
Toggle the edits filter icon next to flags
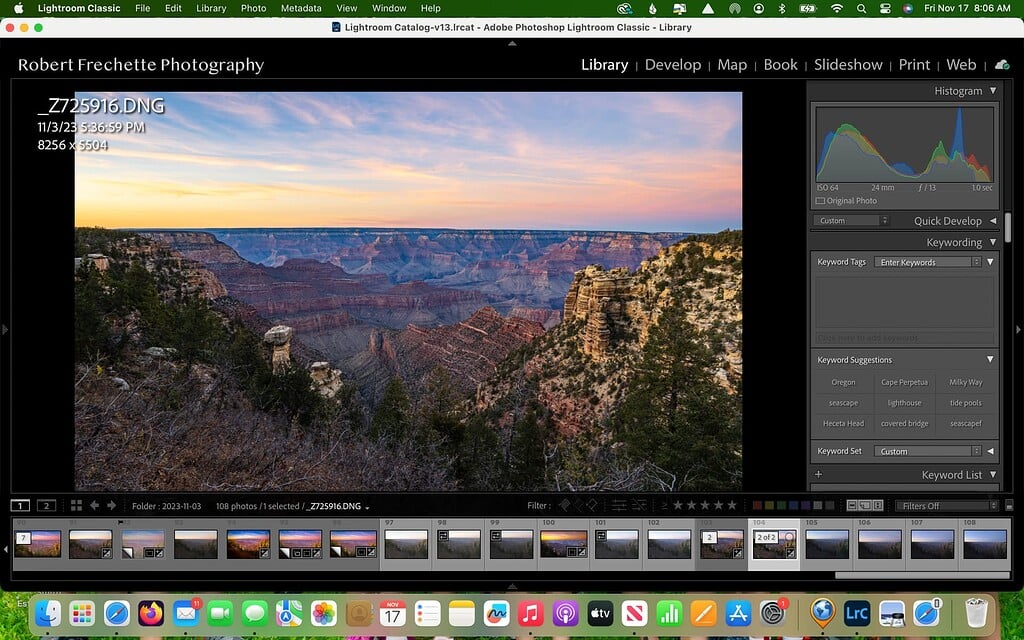tap(618, 505)
